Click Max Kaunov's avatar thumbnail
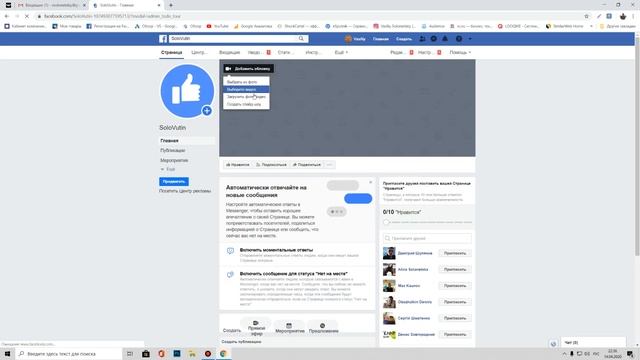640x360 pixels. tap(389, 286)
